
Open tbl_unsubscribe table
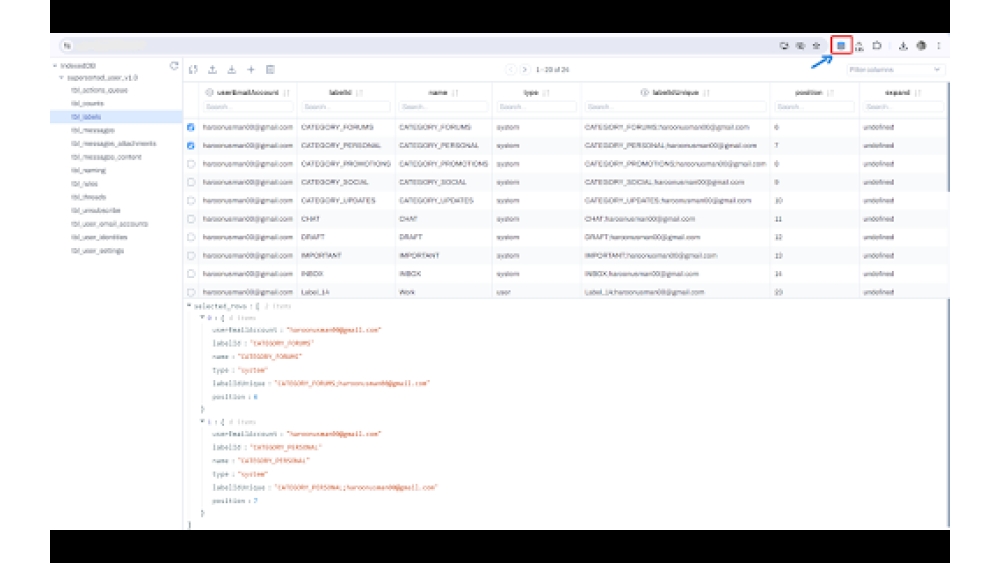click(96, 210)
